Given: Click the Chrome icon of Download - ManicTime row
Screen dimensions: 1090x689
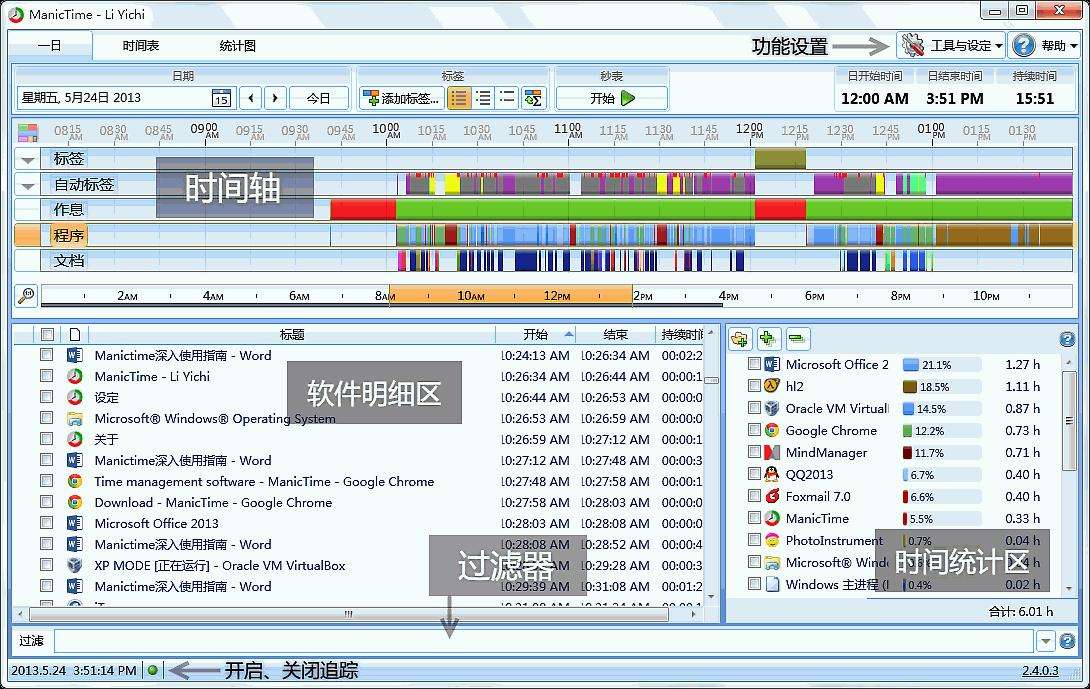Looking at the screenshot, I should click(74, 502).
